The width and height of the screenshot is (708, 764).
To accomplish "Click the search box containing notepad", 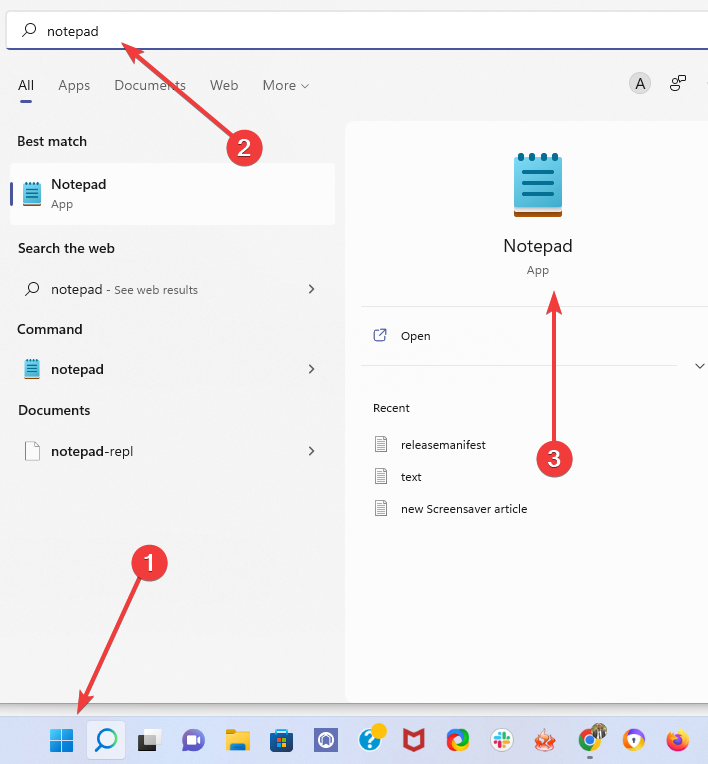I will pyautogui.click(x=357, y=31).
